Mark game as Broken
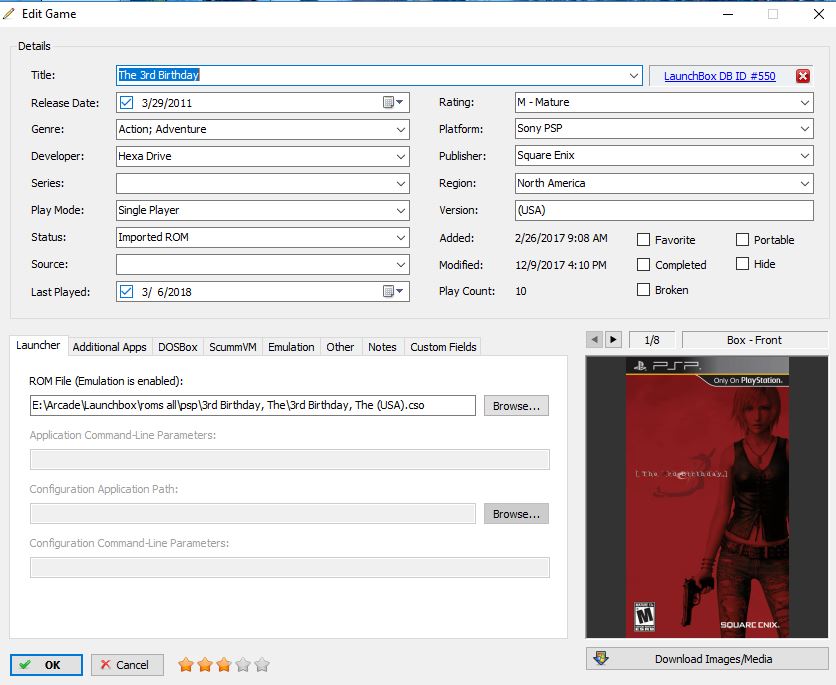836x685 pixels. pos(644,289)
